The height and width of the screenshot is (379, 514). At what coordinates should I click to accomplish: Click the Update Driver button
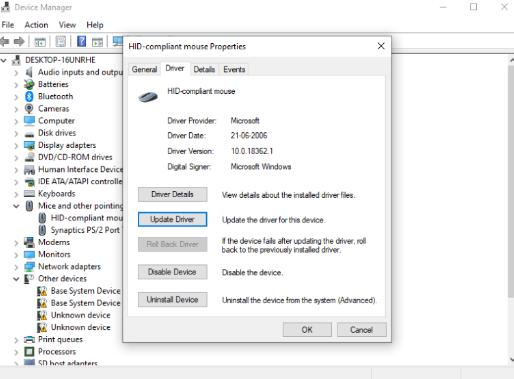(172, 219)
